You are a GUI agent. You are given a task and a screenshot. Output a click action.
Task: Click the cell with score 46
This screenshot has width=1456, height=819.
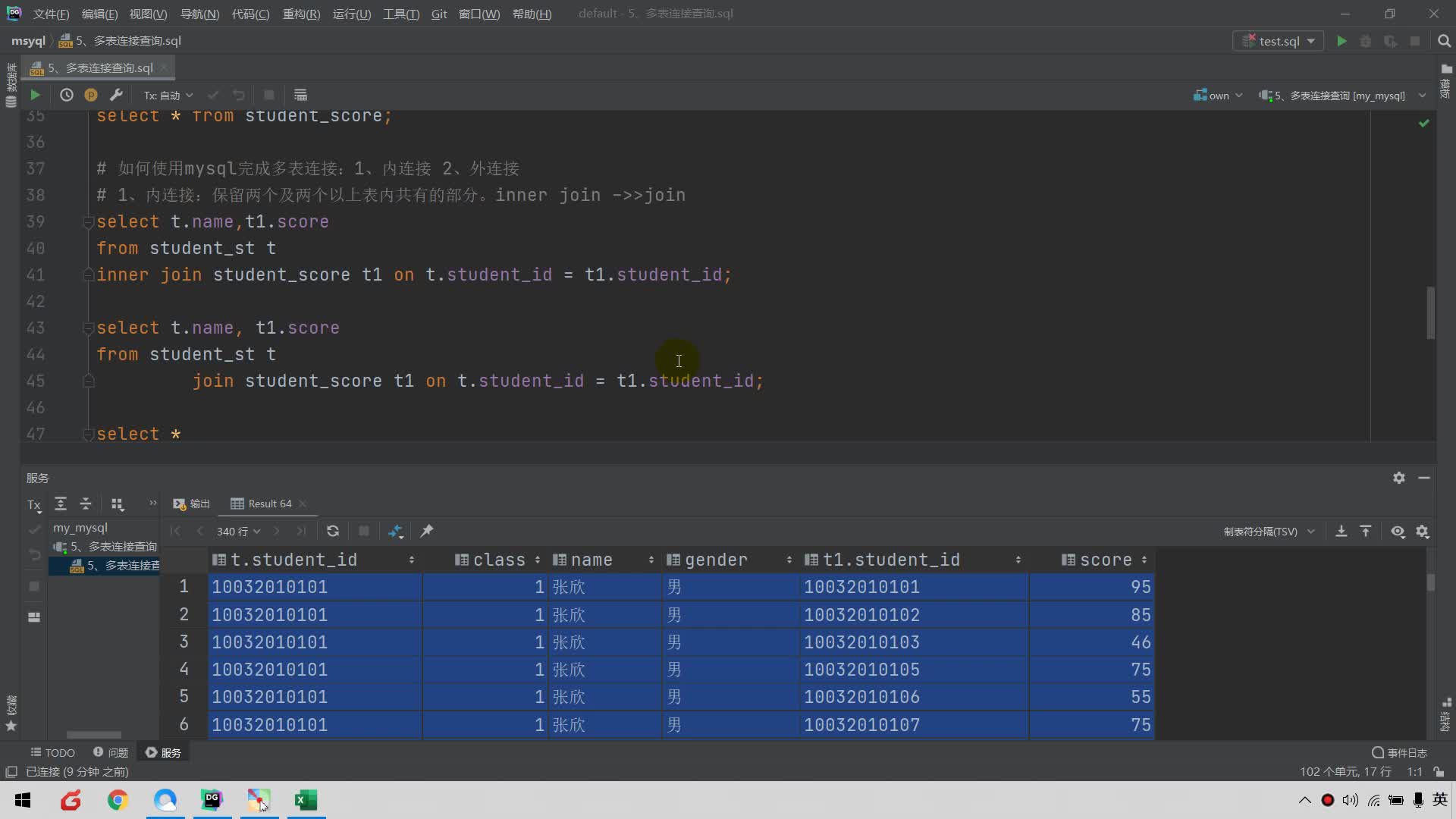(x=1091, y=642)
